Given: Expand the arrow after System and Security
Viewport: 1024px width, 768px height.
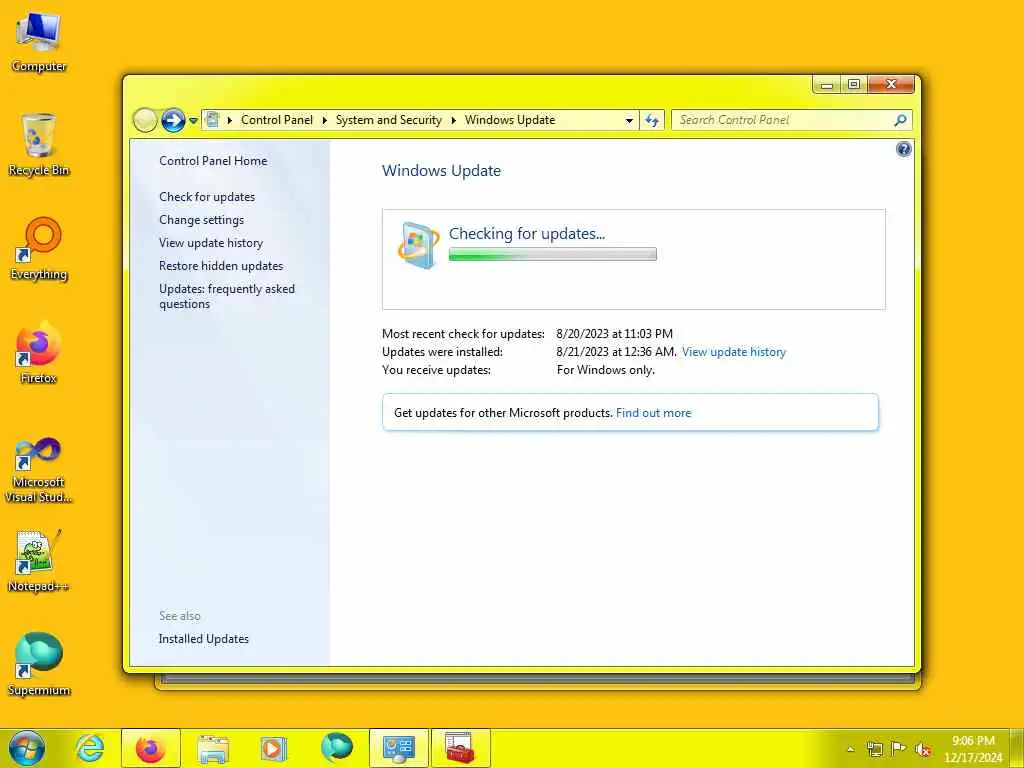Looking at the screenshot, I should [x=453, y=120].
